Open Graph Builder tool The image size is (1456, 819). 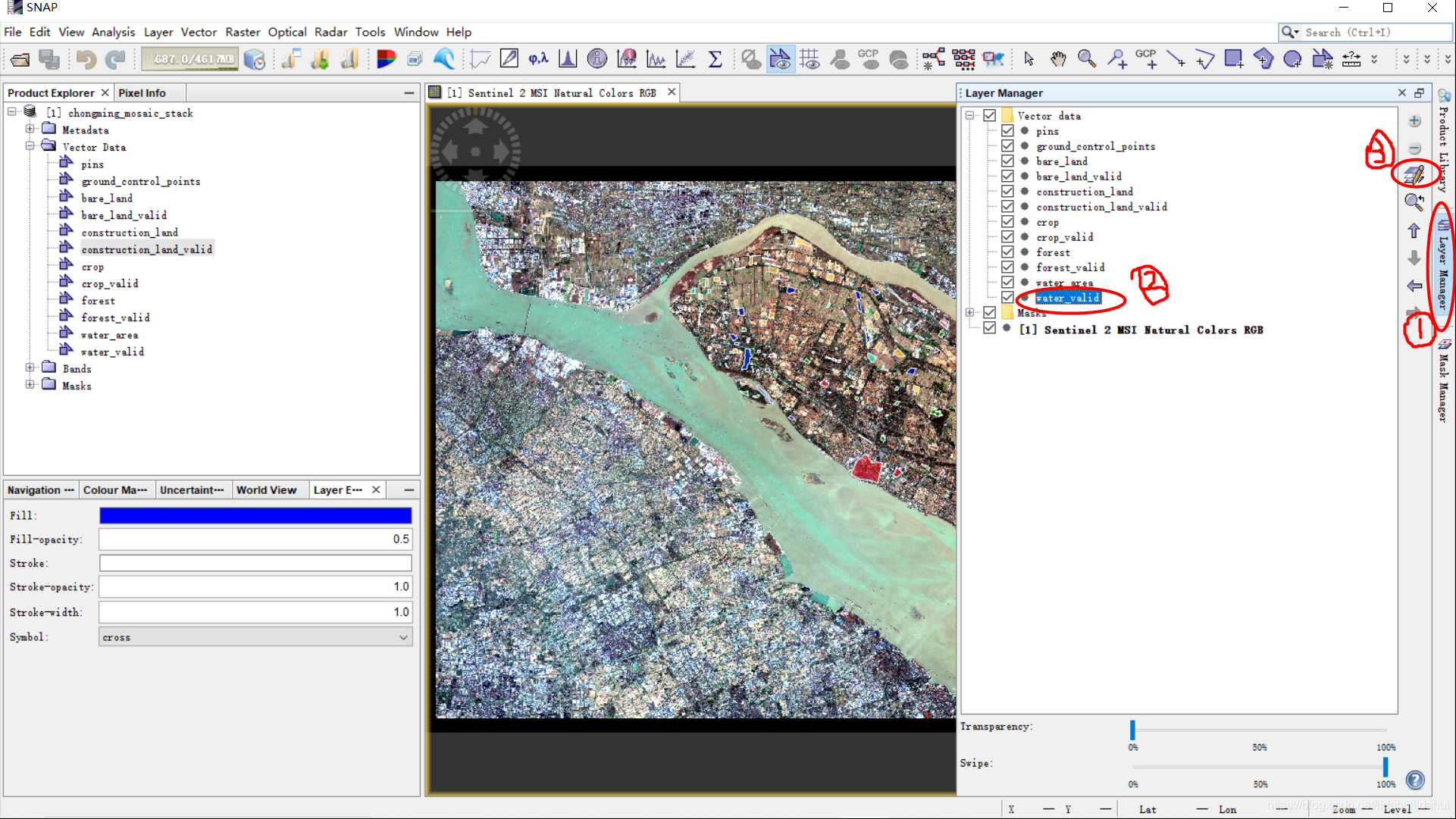coord(934,59)
